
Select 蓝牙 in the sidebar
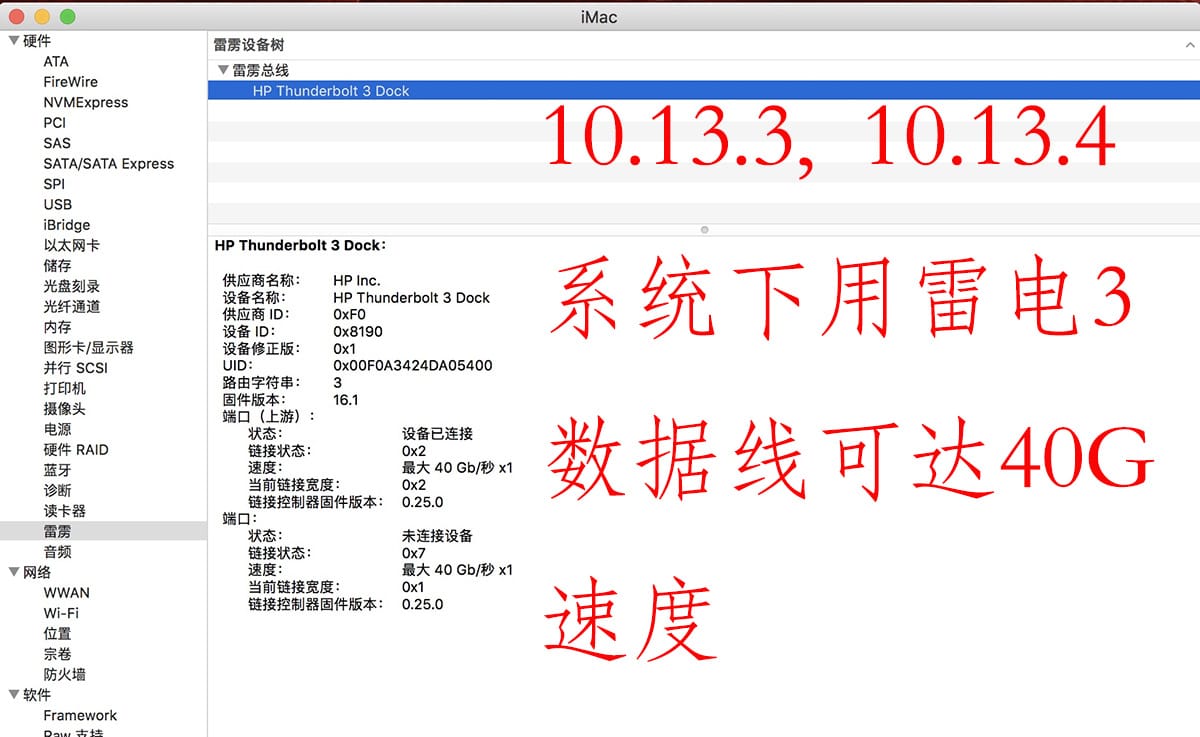57,470
